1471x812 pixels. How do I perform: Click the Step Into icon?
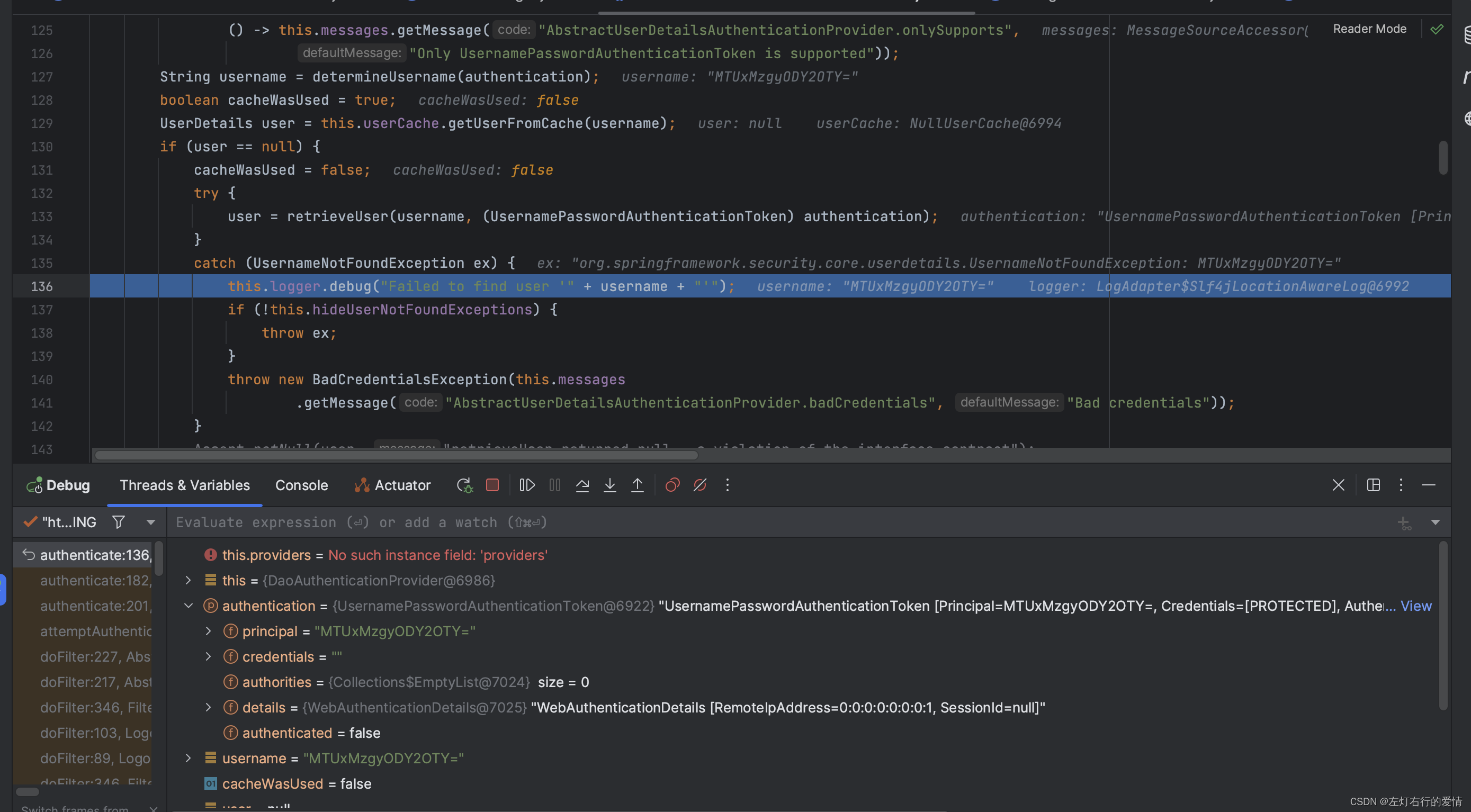point(610,485)
